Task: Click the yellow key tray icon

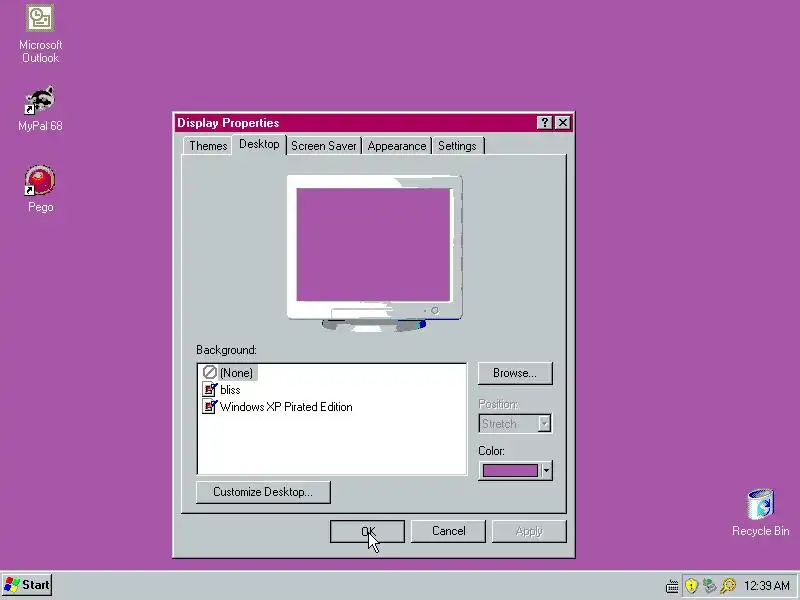Action: (728, 585)
